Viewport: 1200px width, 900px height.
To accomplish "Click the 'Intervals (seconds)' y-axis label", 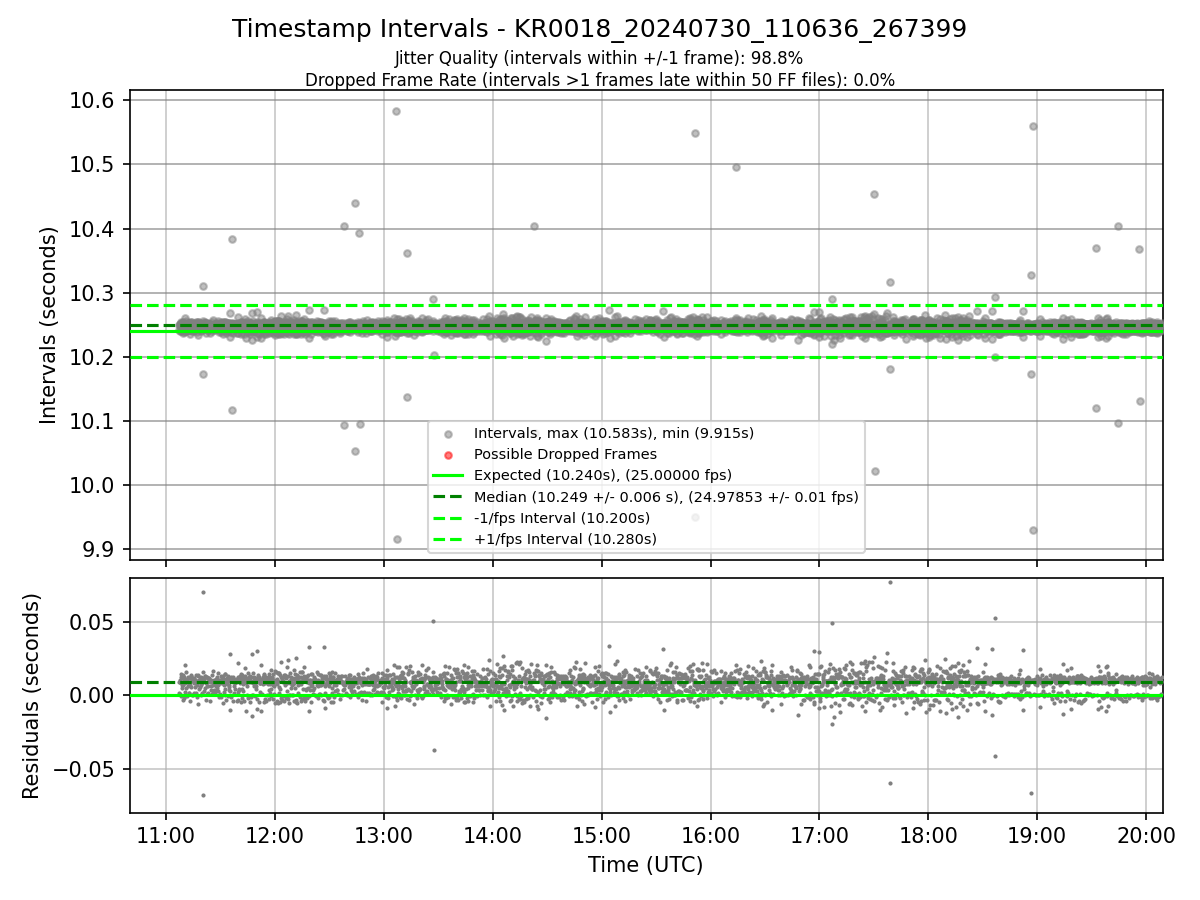I will point(48,325).
